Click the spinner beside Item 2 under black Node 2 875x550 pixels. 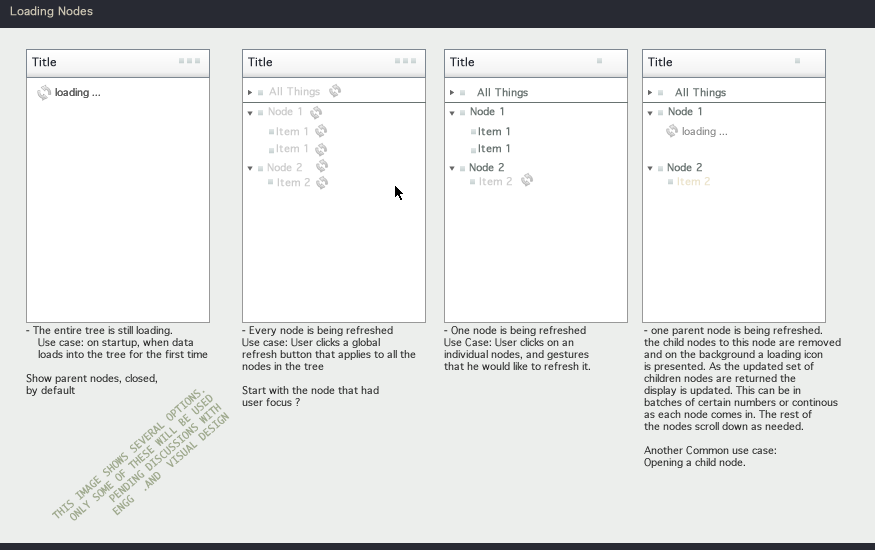pos(527,180)
